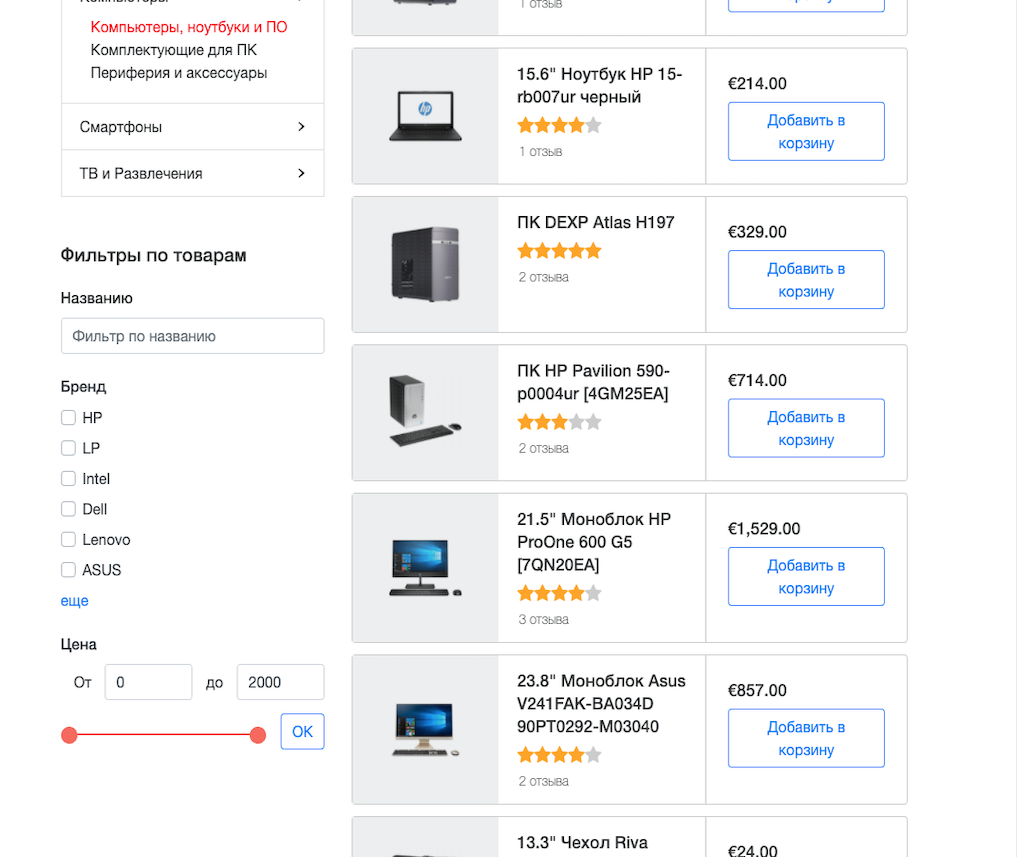This screenshot has height=857, width=1017.
Task: Select Периферия и аксессуары subcategory
Action: click(178, 73)
